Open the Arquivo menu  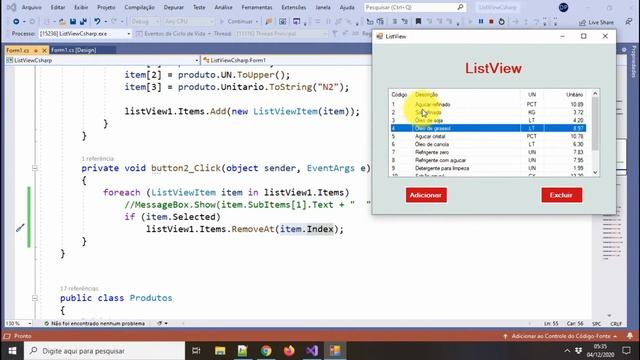pos(31,7)
